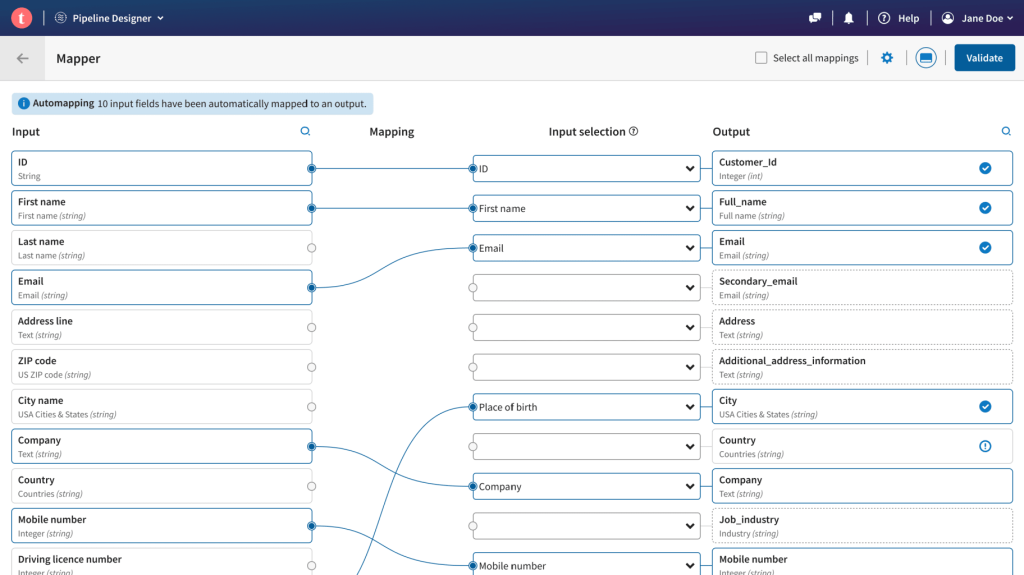Toggle the City output mapping checkmark
Image resolution: width=1024 pixels, height=575 pixels.
[985, 406]
